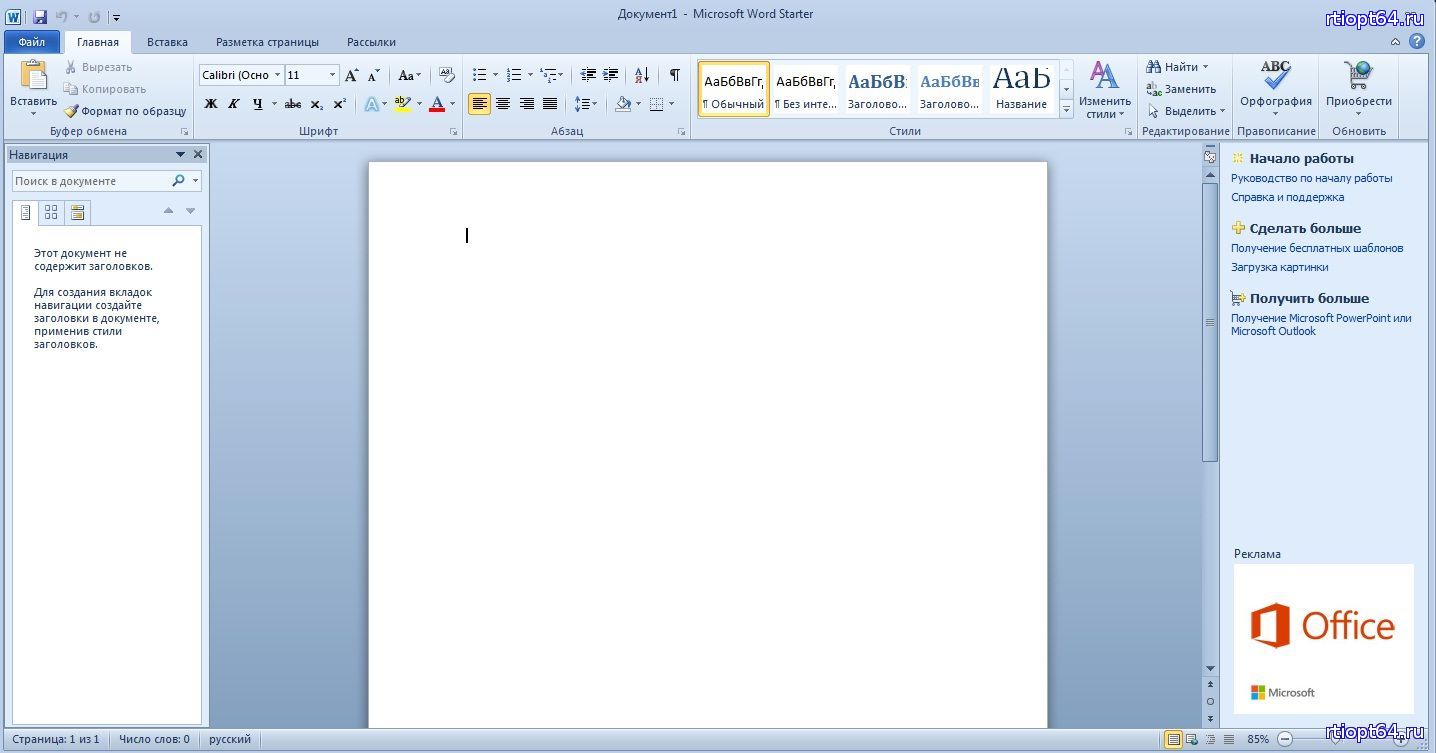The width and height of the screenshot is (1436, 753).
Task: Justify the paragraph text
Action: coord(550,104)
